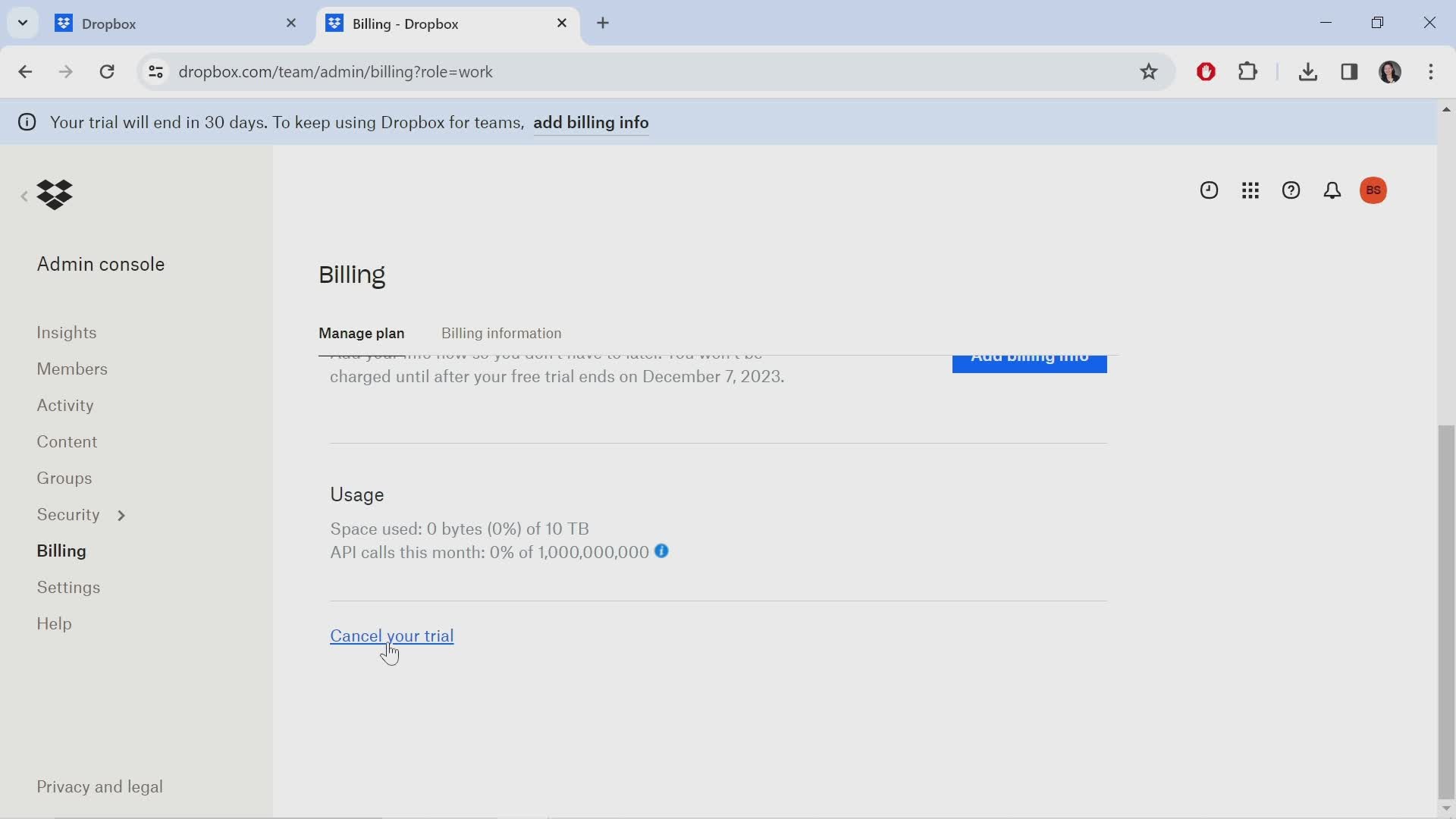Navigate to Settings in admin console
Screen dimensions: 1456x819
point(68,588)
